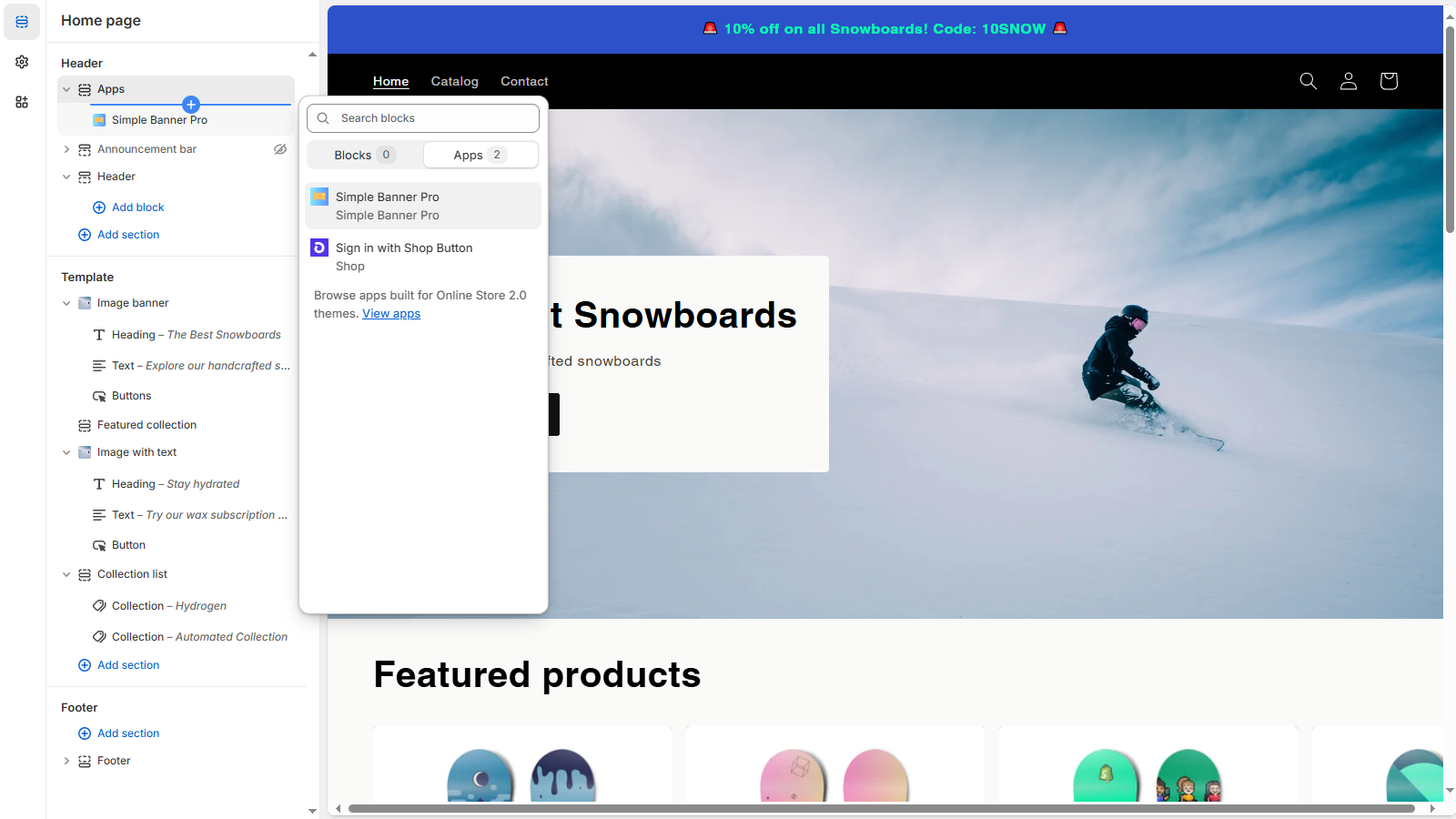Collapse the Image banner section chevron
This screenshot has height=819, width=1456.
tap(66, 303)
